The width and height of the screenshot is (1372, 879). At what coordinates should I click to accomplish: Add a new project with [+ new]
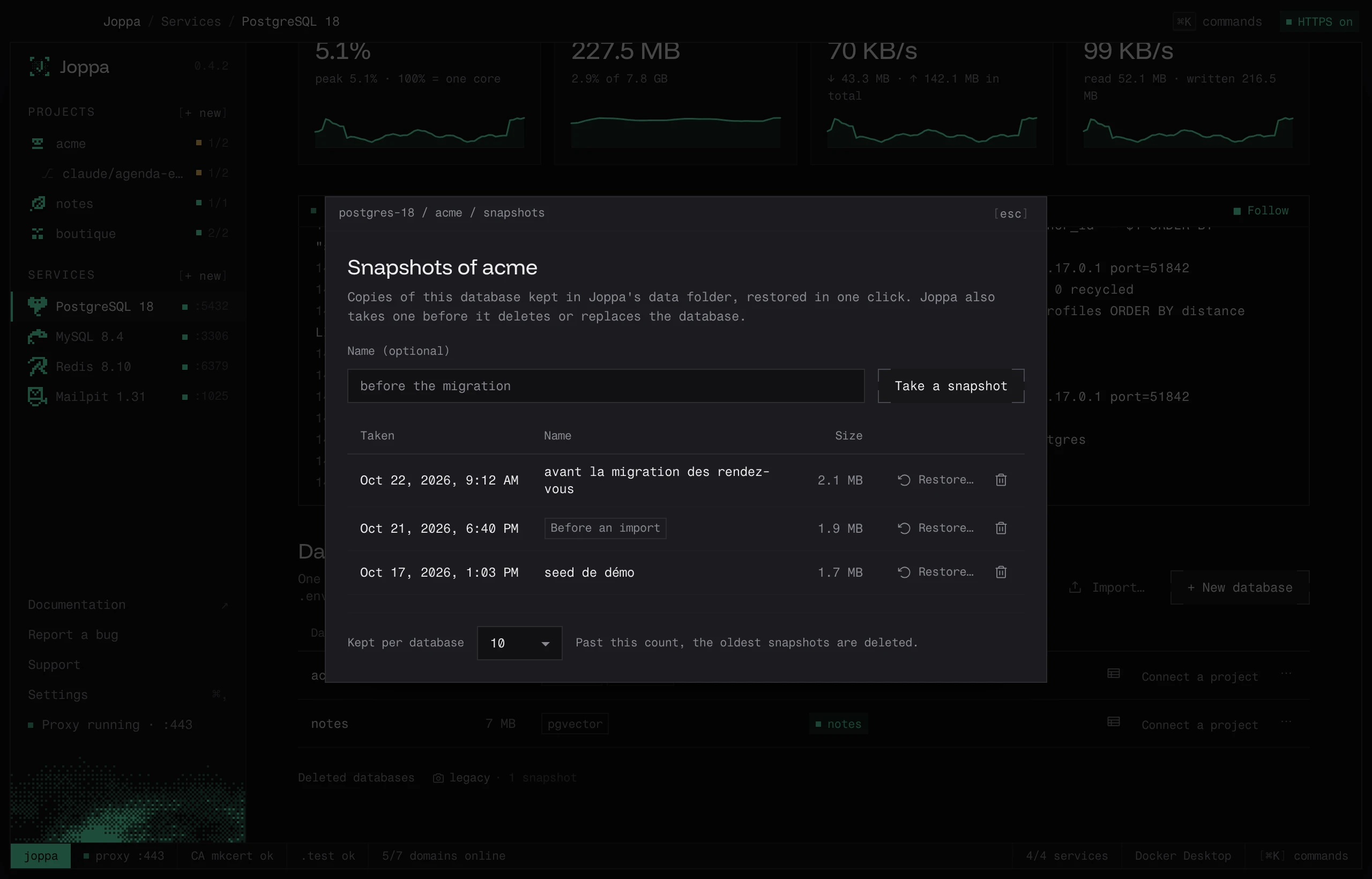(203, 113)
